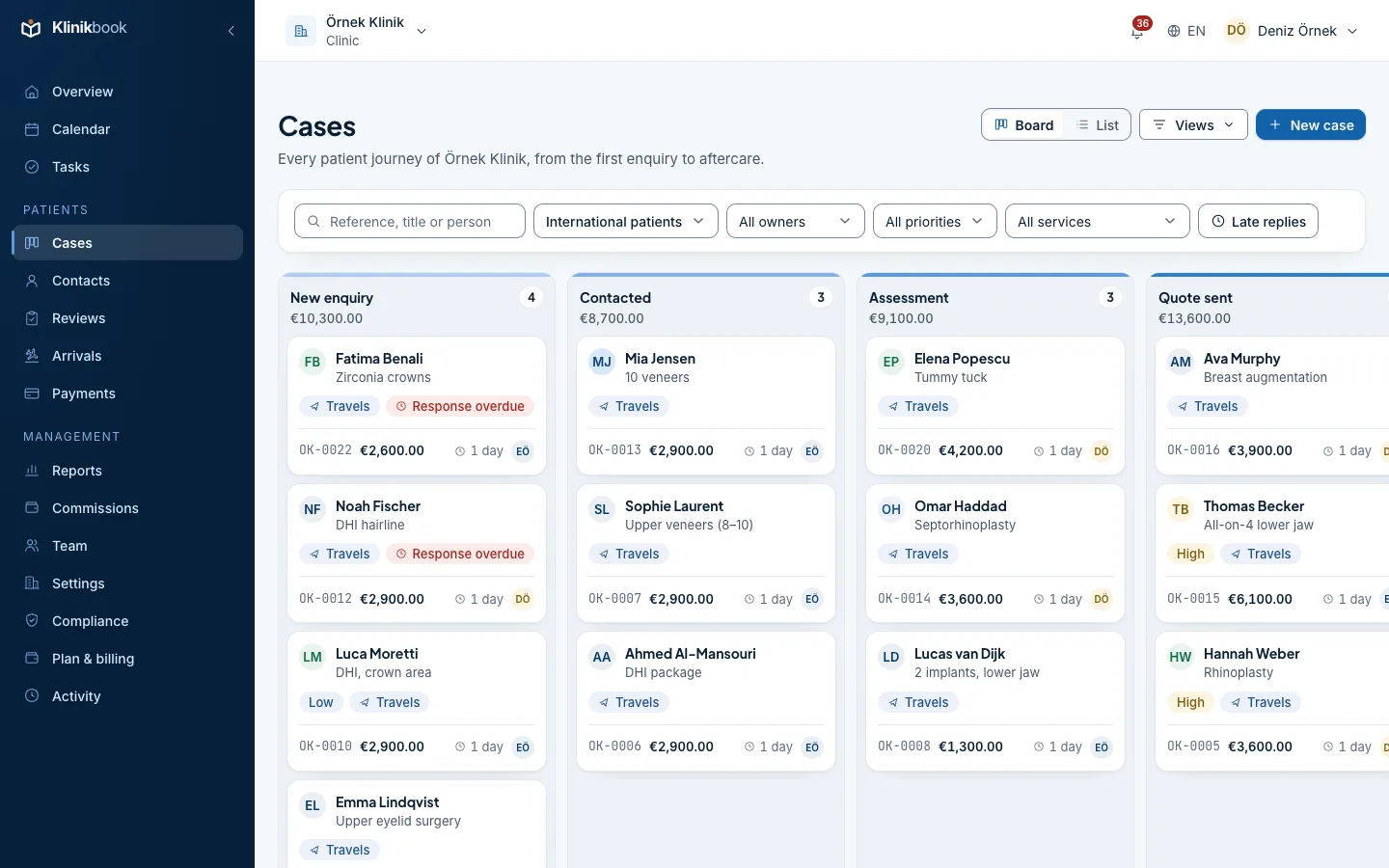Open Plan & billing from the sidebar
1389x868 pixels.
127,659
